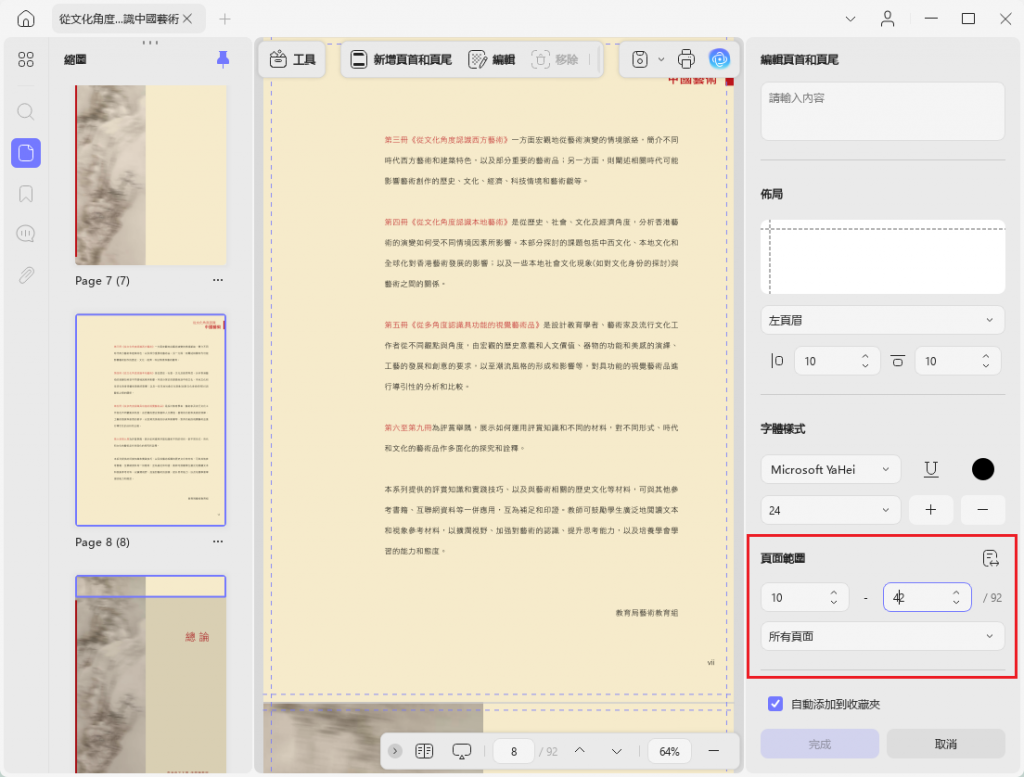Viewport: 1024px width, 777px height.
Task: Toggle underline formatting
Action: [931, 469]
